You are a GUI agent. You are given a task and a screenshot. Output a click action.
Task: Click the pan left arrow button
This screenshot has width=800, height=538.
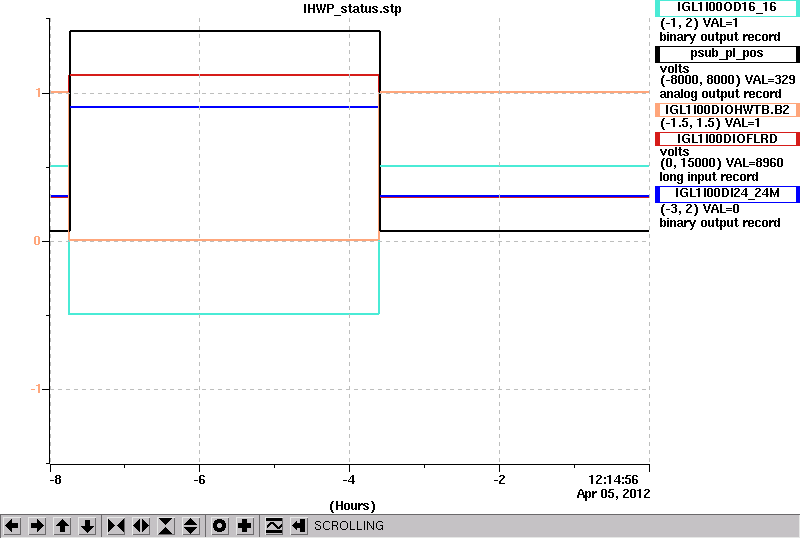[12, 526]
